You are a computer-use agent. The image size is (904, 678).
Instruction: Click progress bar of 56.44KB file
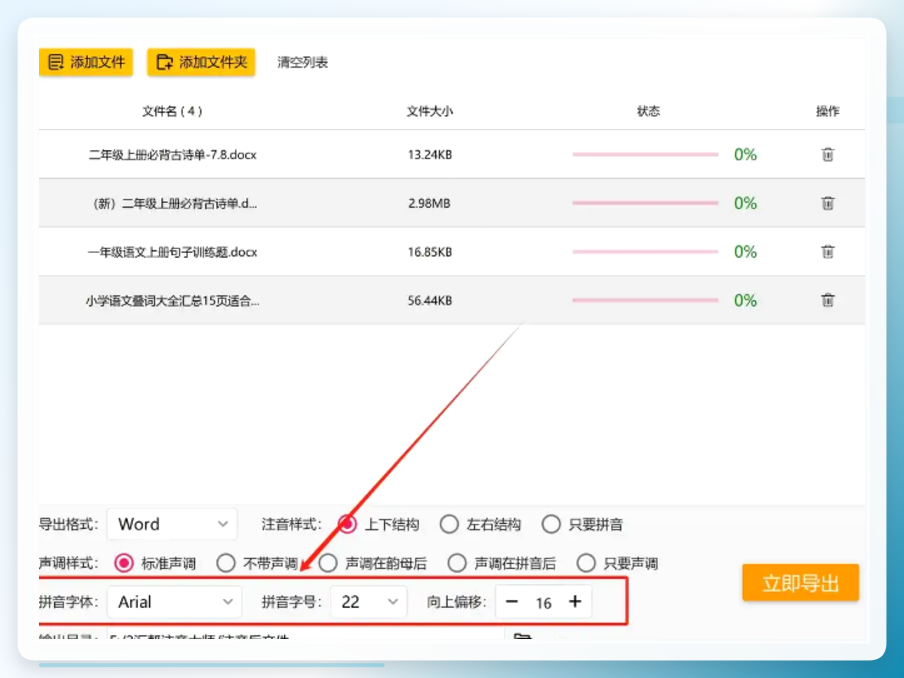645,300
